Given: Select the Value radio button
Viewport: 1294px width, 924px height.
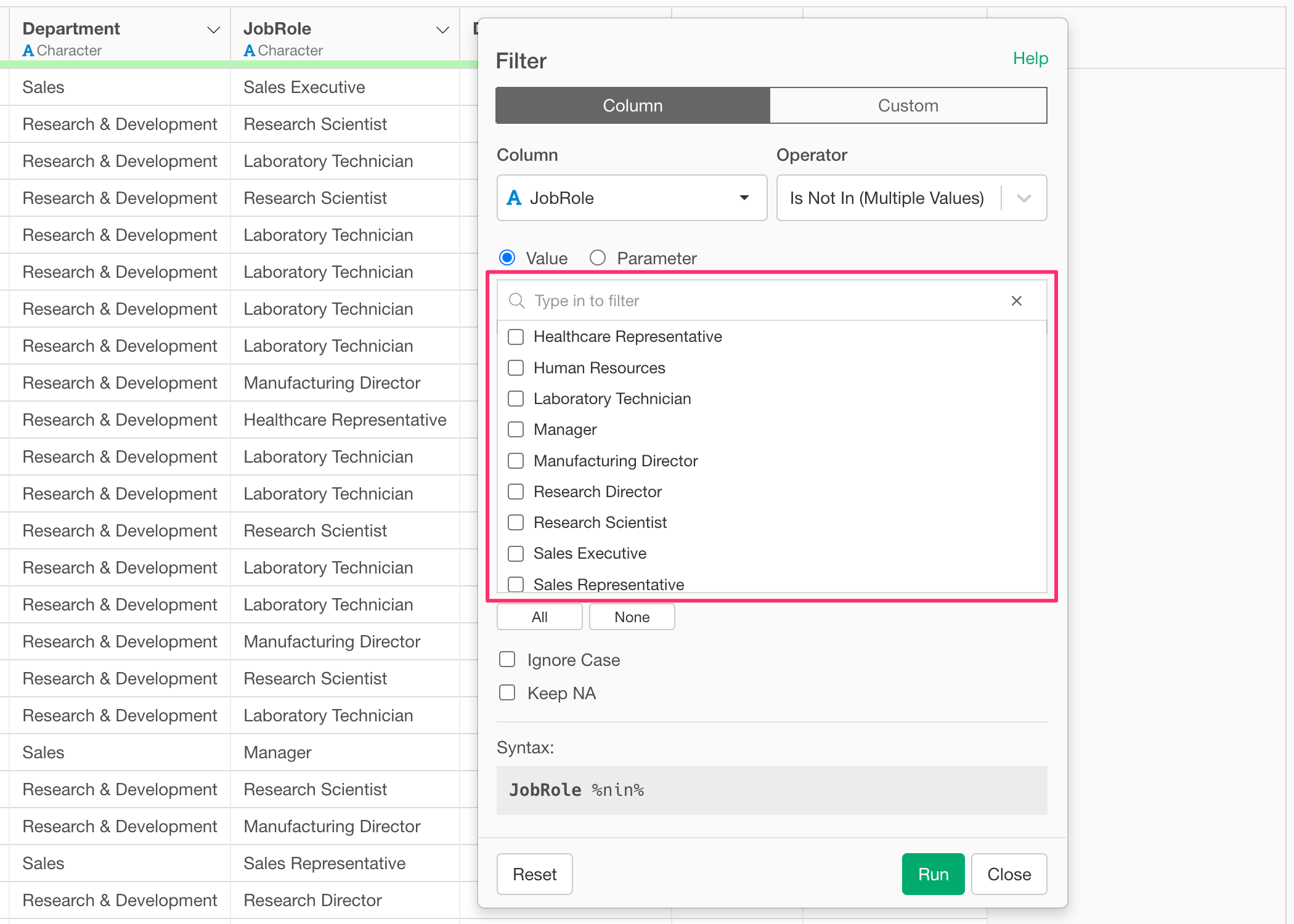Looking at the screenshot, I should coord(507,257).
